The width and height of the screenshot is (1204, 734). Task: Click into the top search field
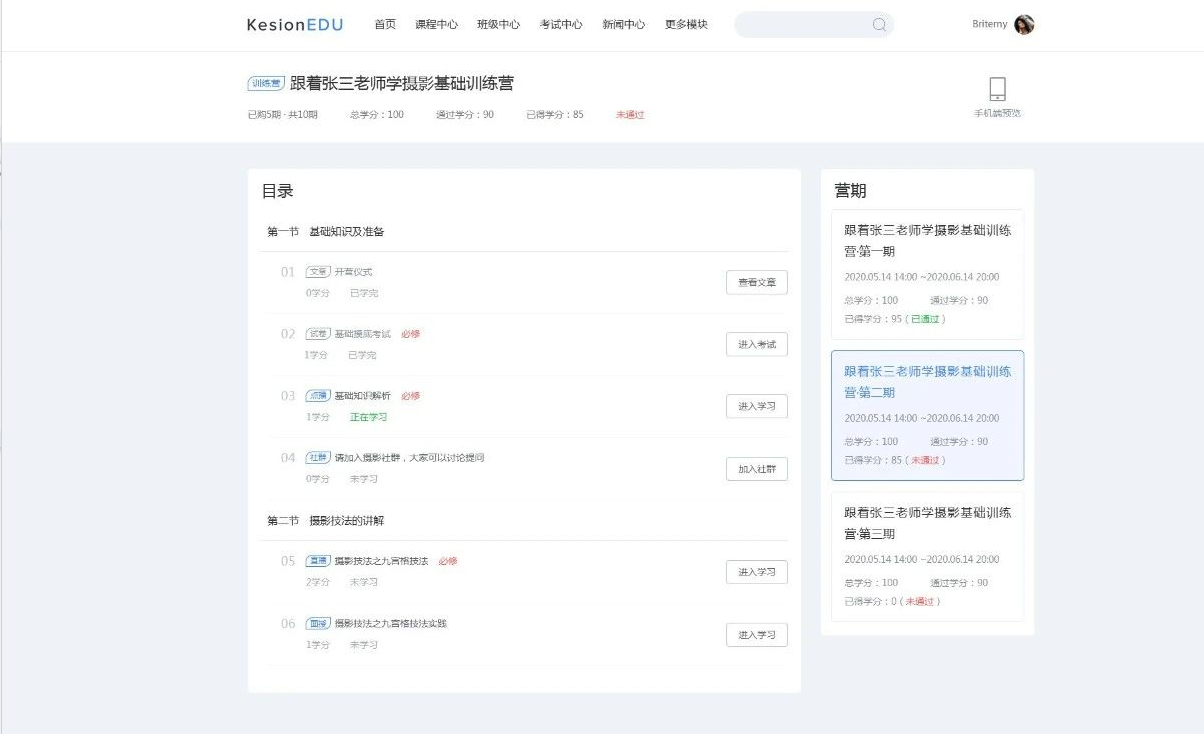pos(800,25)
